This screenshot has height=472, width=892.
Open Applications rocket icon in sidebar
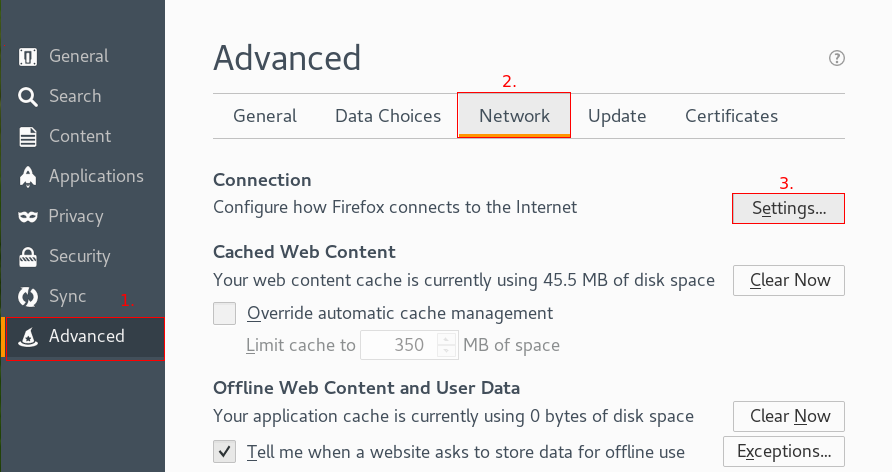click(x=29, y=177)
